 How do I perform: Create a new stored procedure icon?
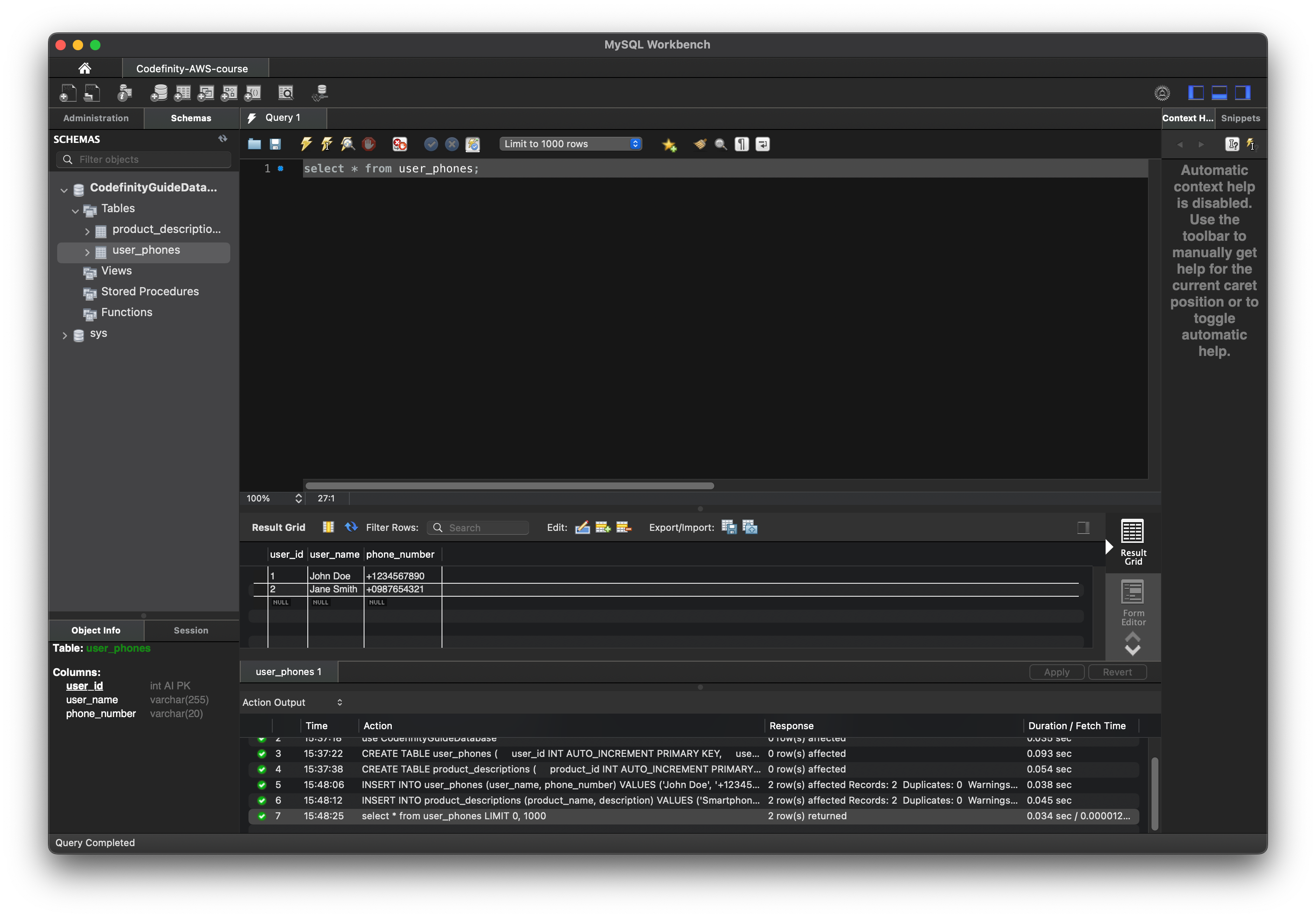(229, 93)
